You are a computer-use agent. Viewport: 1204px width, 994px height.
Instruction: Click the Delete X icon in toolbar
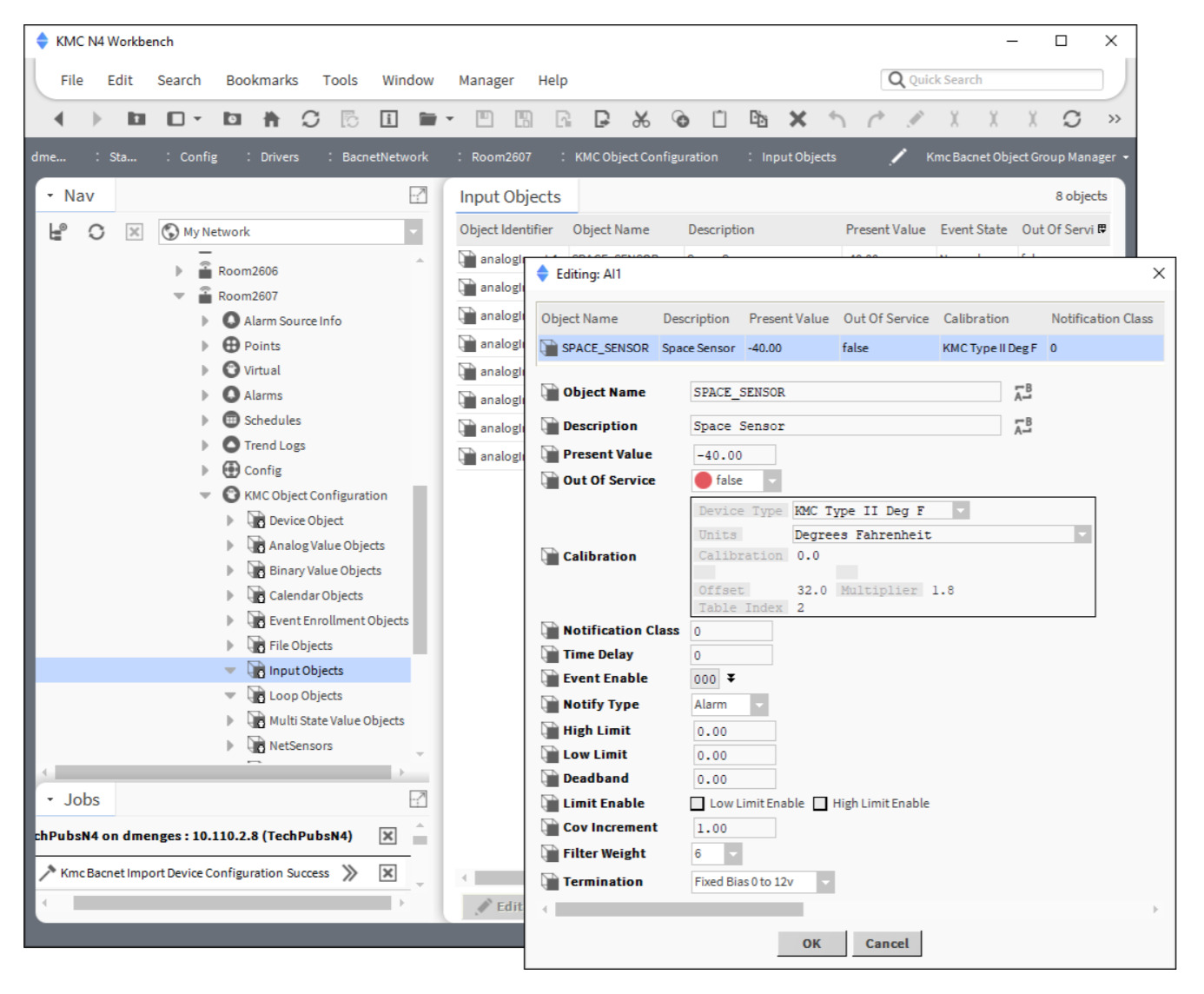click(797, 119)
